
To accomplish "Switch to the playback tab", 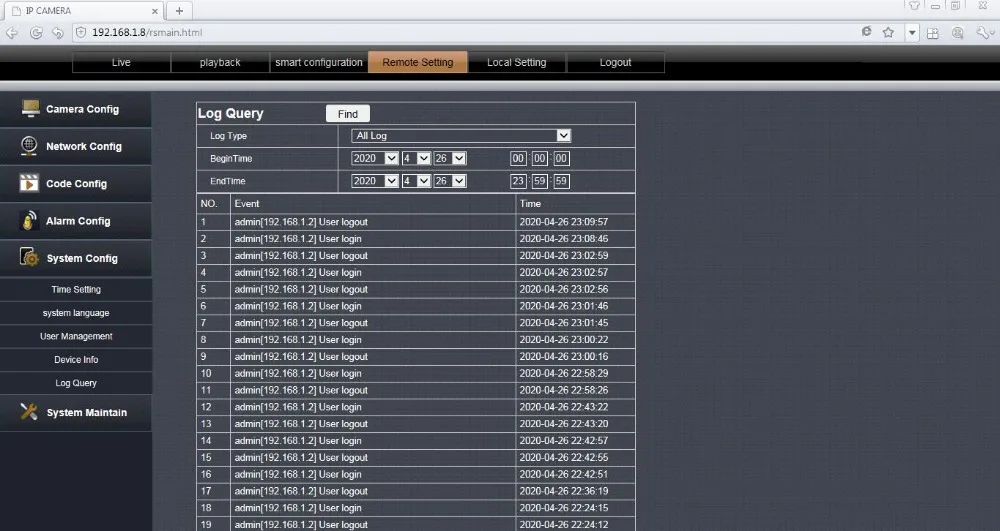I will pos(220,62).
